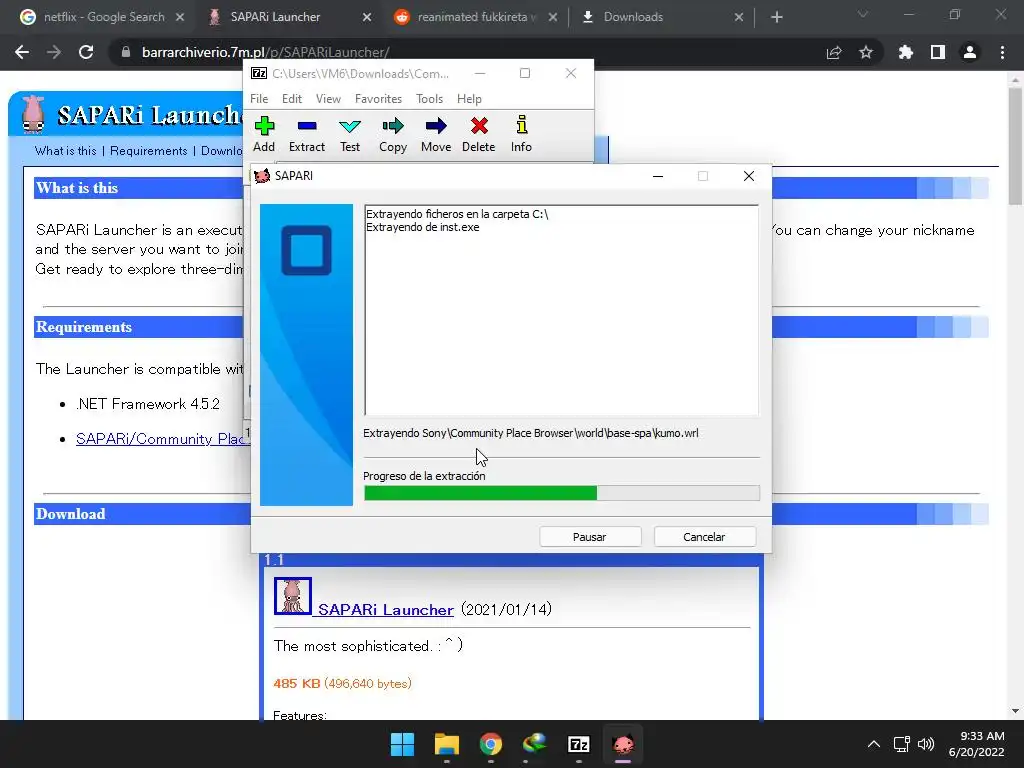
Task: Click the Move icon in 7-Zip toolbar
Action: pyautogui.click(x=436, y=135)
